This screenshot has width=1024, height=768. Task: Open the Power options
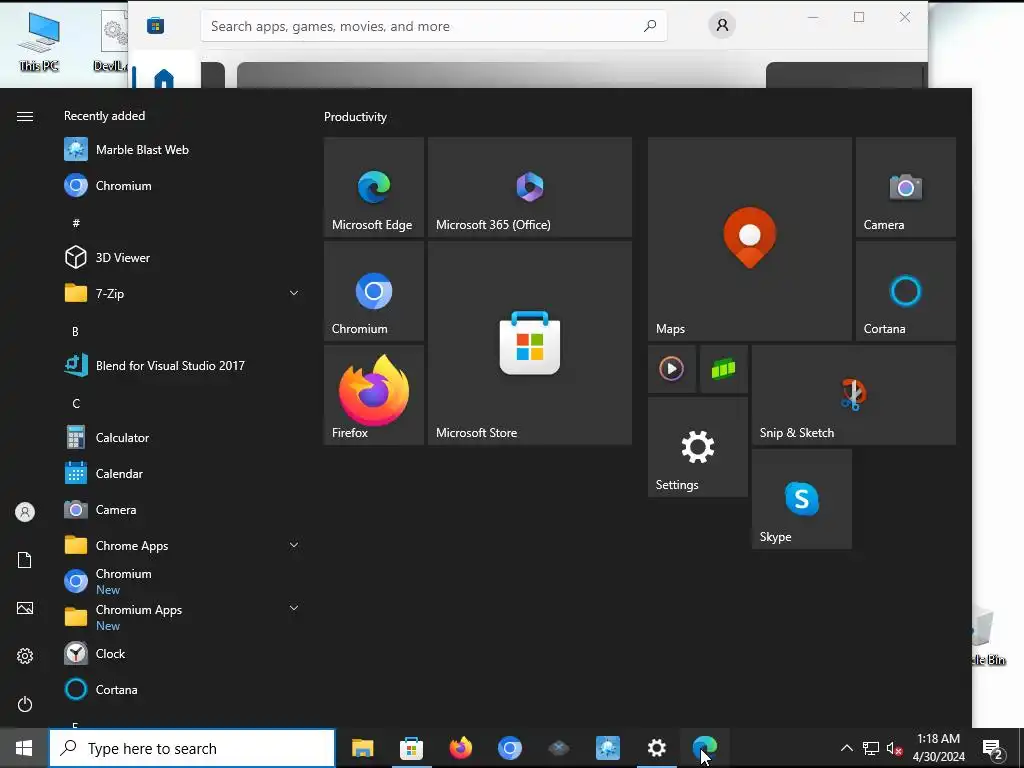point(25,704)
